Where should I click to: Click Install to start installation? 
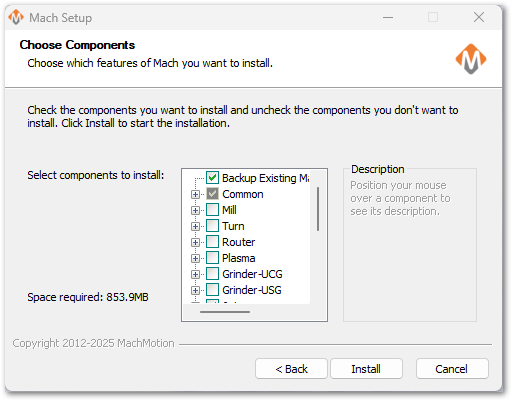coord(366,369)
